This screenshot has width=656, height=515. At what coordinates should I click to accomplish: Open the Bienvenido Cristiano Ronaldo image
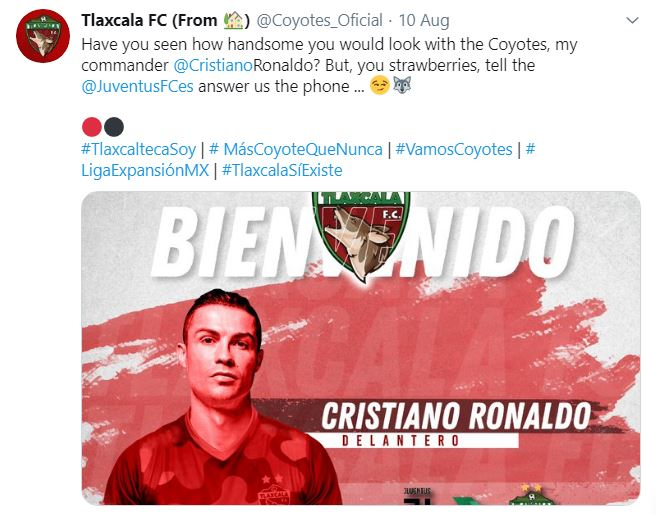point(361,348)
